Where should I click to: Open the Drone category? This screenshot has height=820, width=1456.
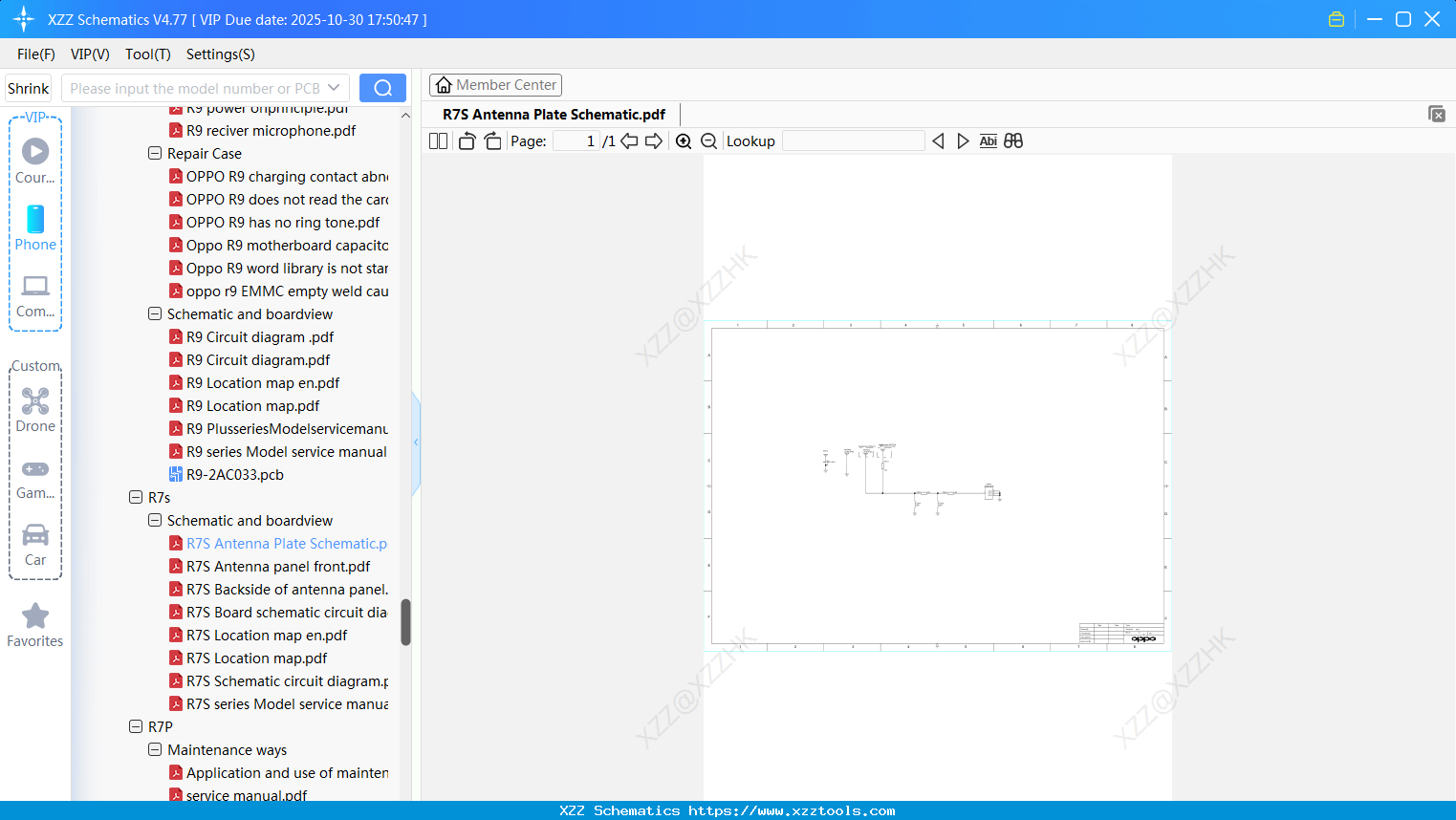[35, 409]
